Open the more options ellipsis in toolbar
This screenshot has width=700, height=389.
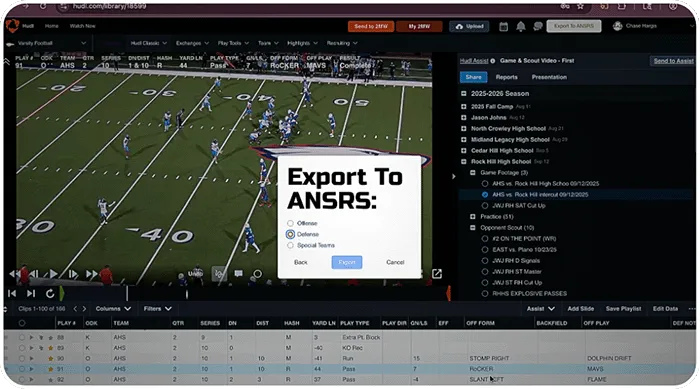coord(692,309)
